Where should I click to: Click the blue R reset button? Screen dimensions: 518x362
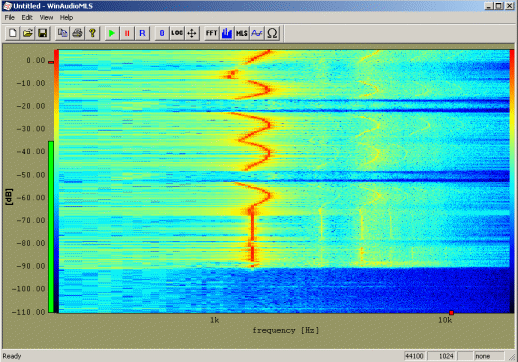142,33
